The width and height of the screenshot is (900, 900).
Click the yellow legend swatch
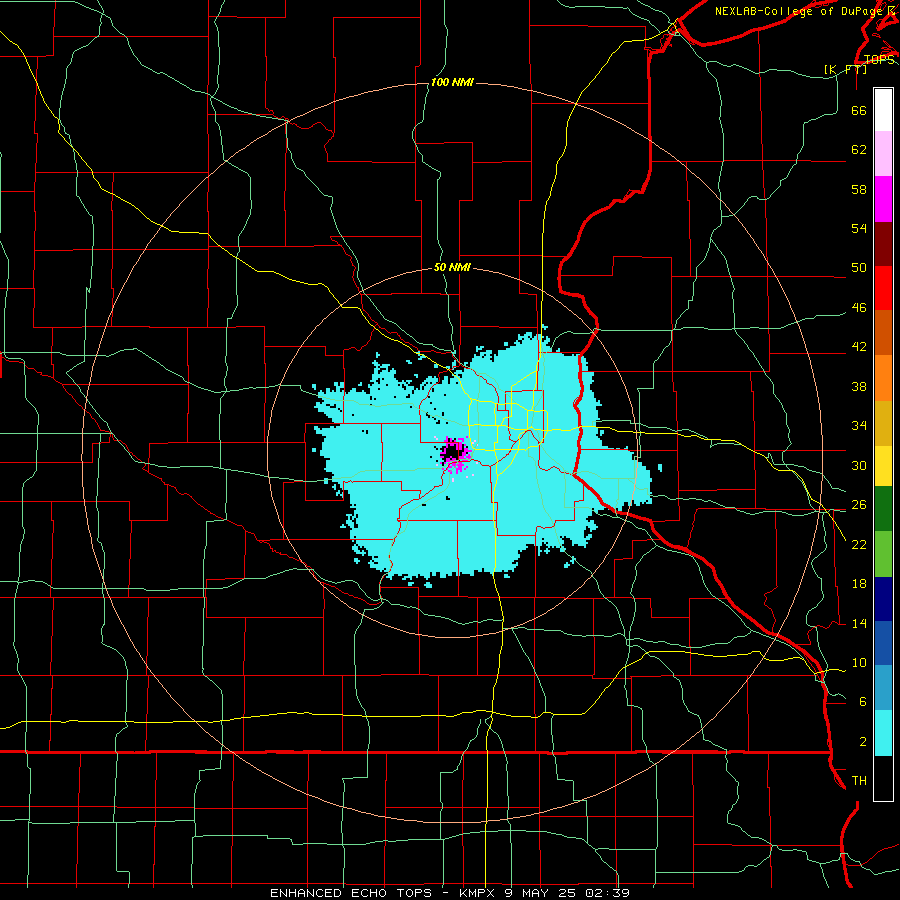pos(883,466)
